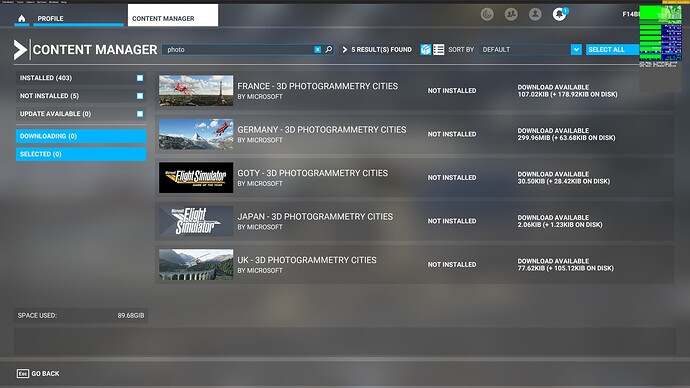Click the '5 Result(s) Found' text
Viewport: 690px width, 388px height.
tap(382, 50)
